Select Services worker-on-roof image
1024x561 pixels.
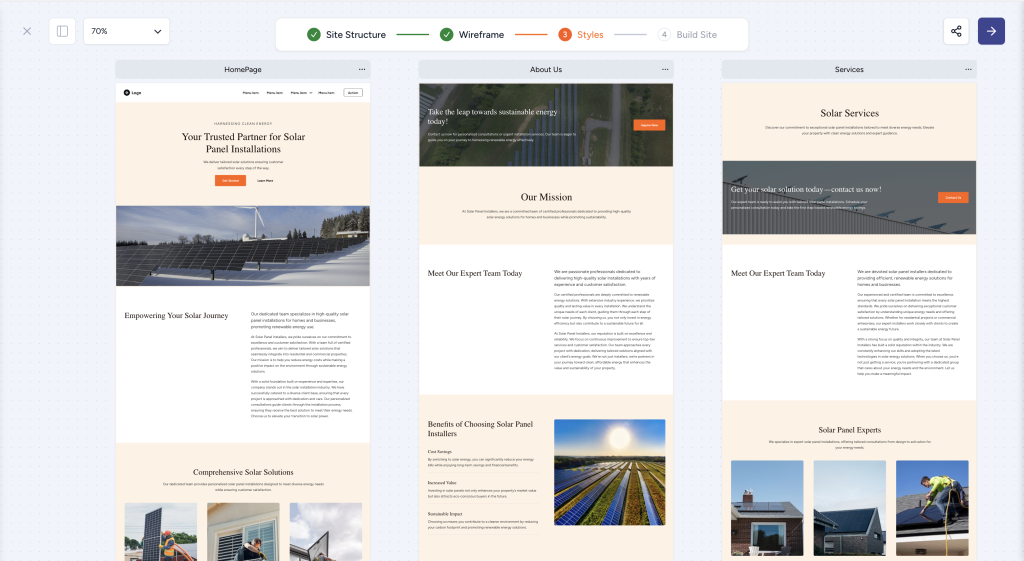coord(932,508)
